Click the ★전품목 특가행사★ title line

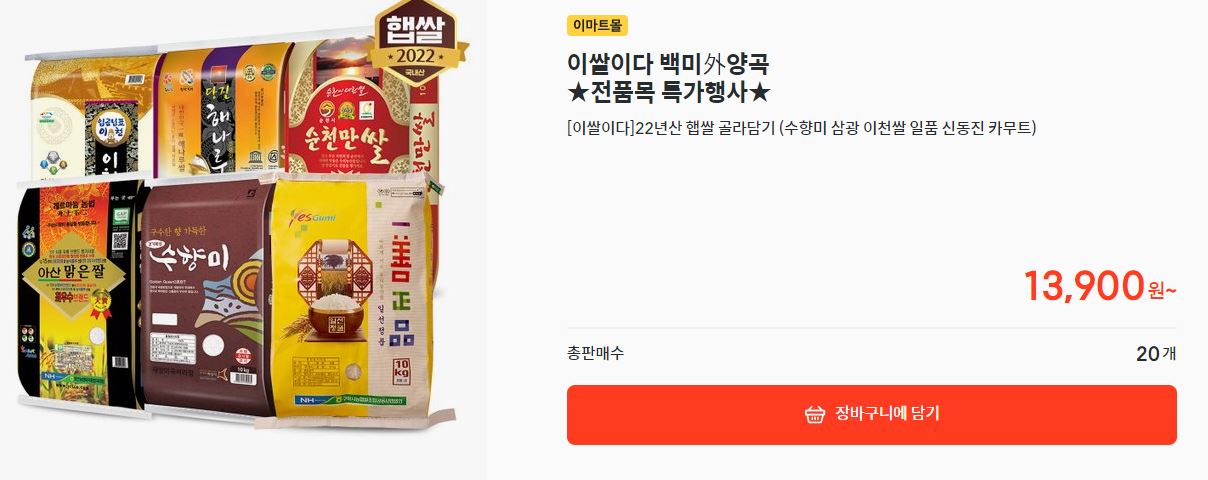click(x=669, y=93)
